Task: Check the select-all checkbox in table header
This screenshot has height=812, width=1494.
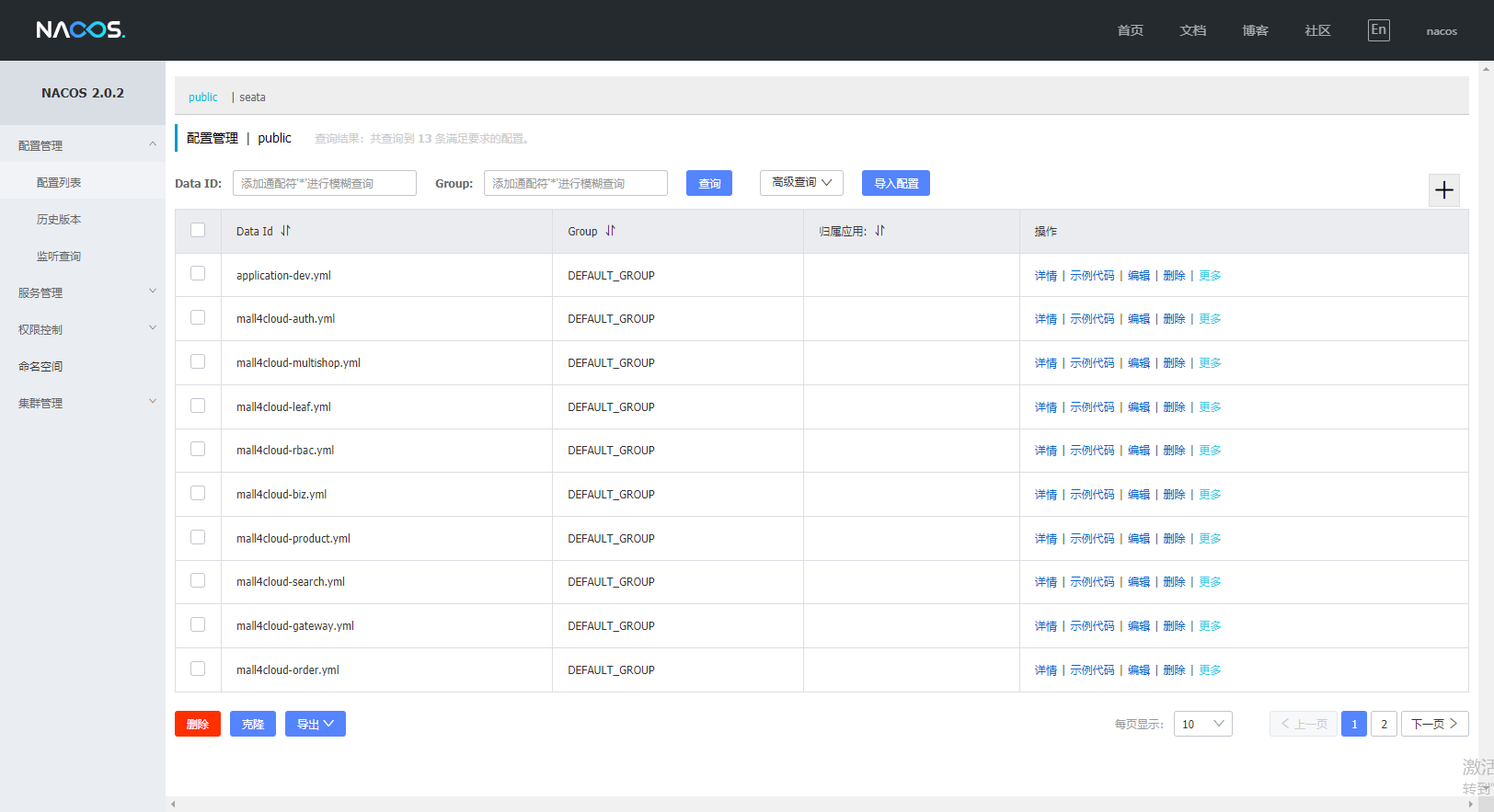Action: tap(198, 230)
